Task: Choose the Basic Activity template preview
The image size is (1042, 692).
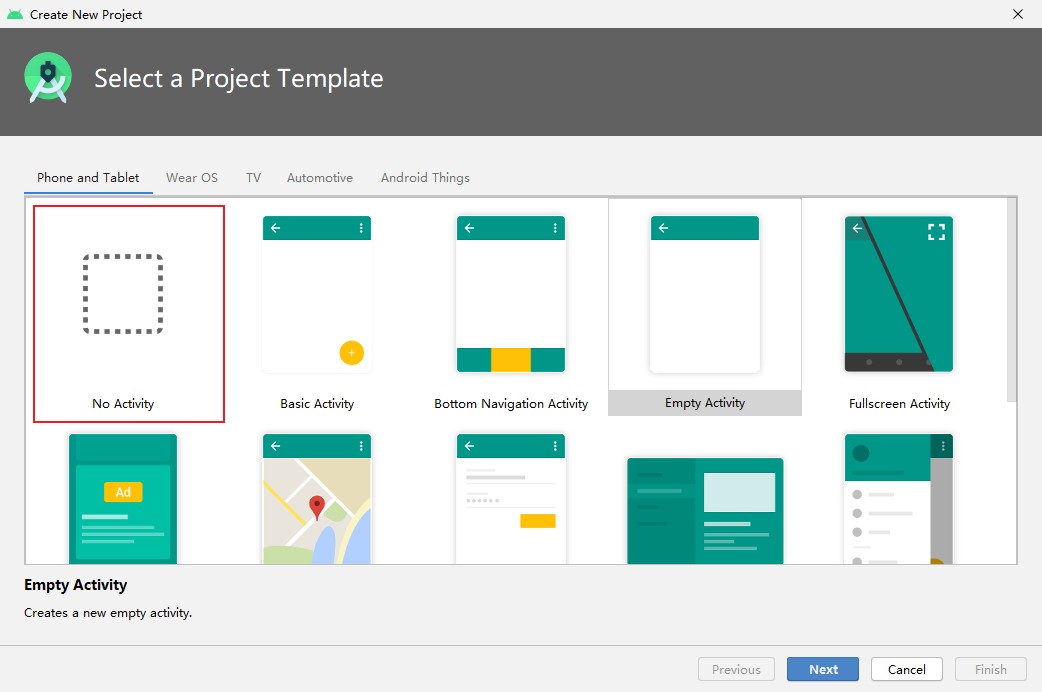Action: point(317,294)
